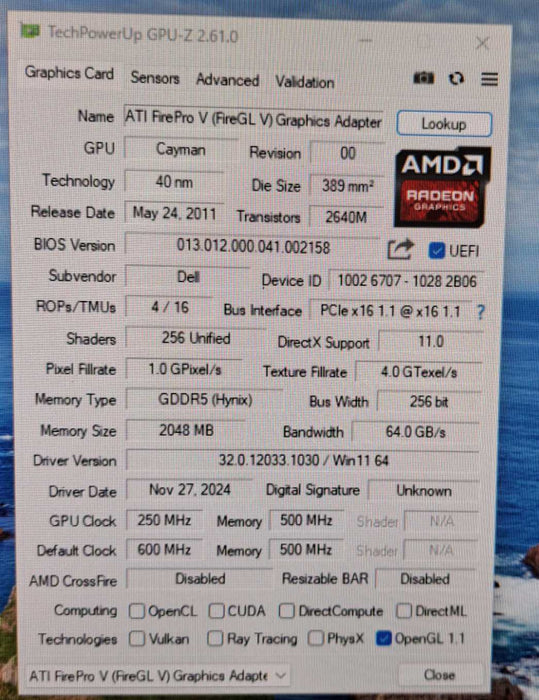Click the Digital Signature Unknown value
539x700 pixels.
(x=423, y=491)
